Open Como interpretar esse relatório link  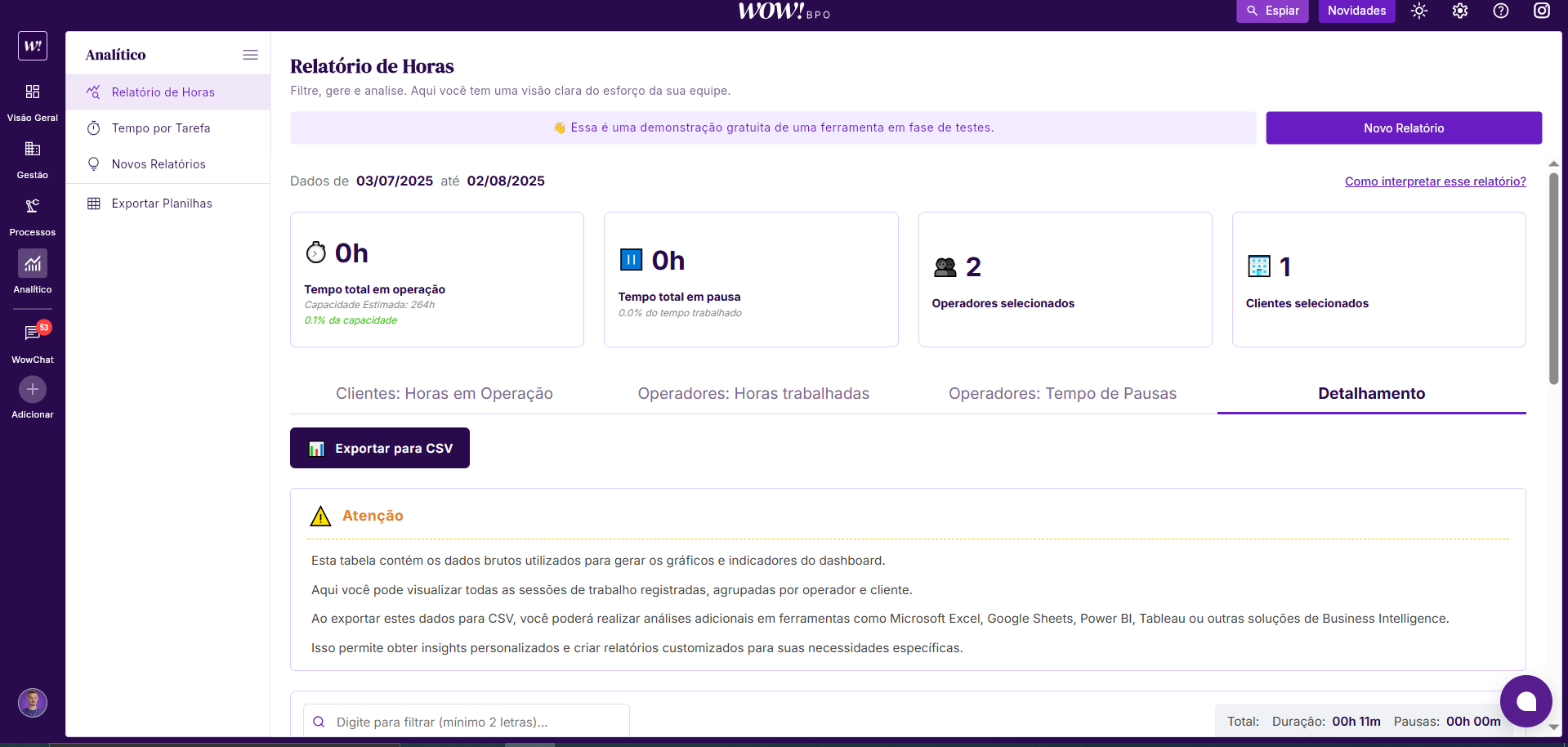(x=1435, y=181)
